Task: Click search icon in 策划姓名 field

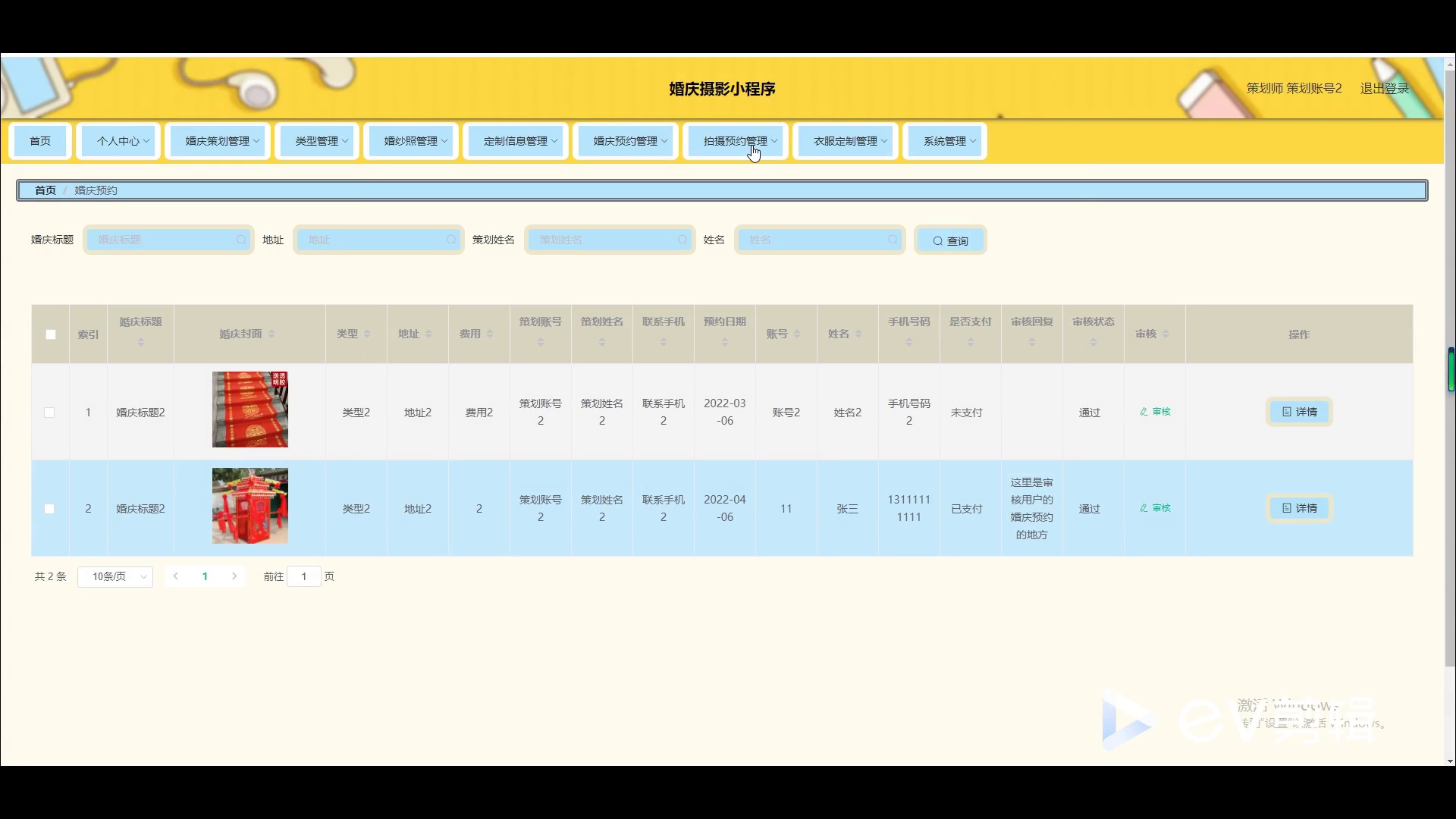Action: coord(682,240)
